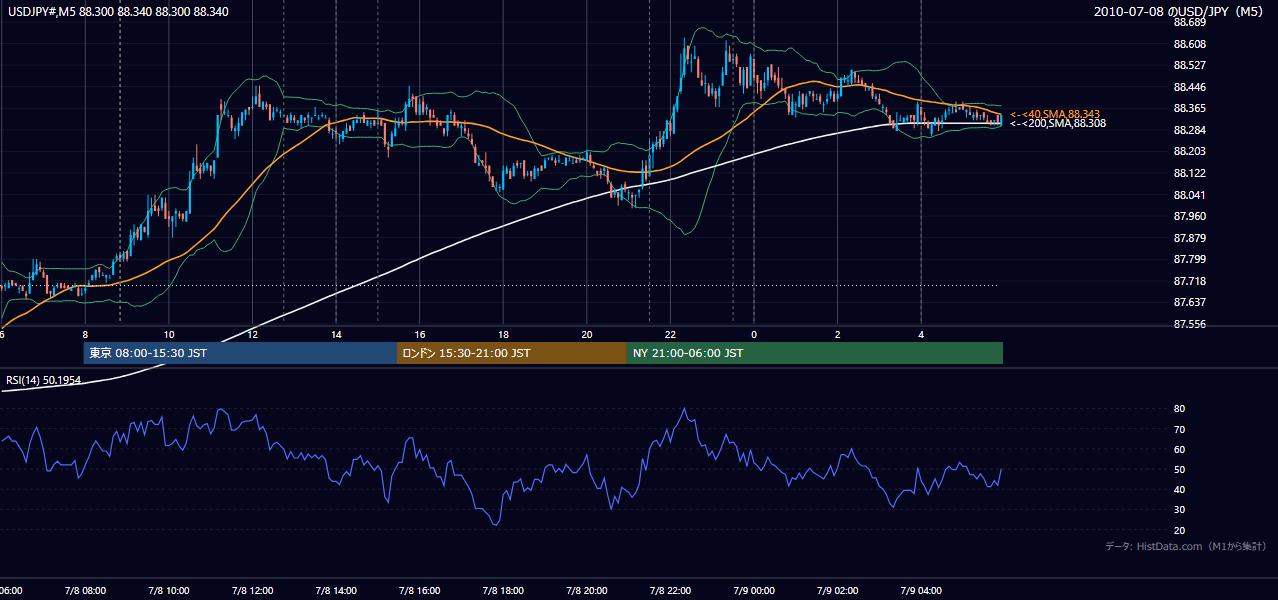Click RSI scale level 70
Image resolution: width=1278 pixels, height=600 pixels.
point(1179,429)
